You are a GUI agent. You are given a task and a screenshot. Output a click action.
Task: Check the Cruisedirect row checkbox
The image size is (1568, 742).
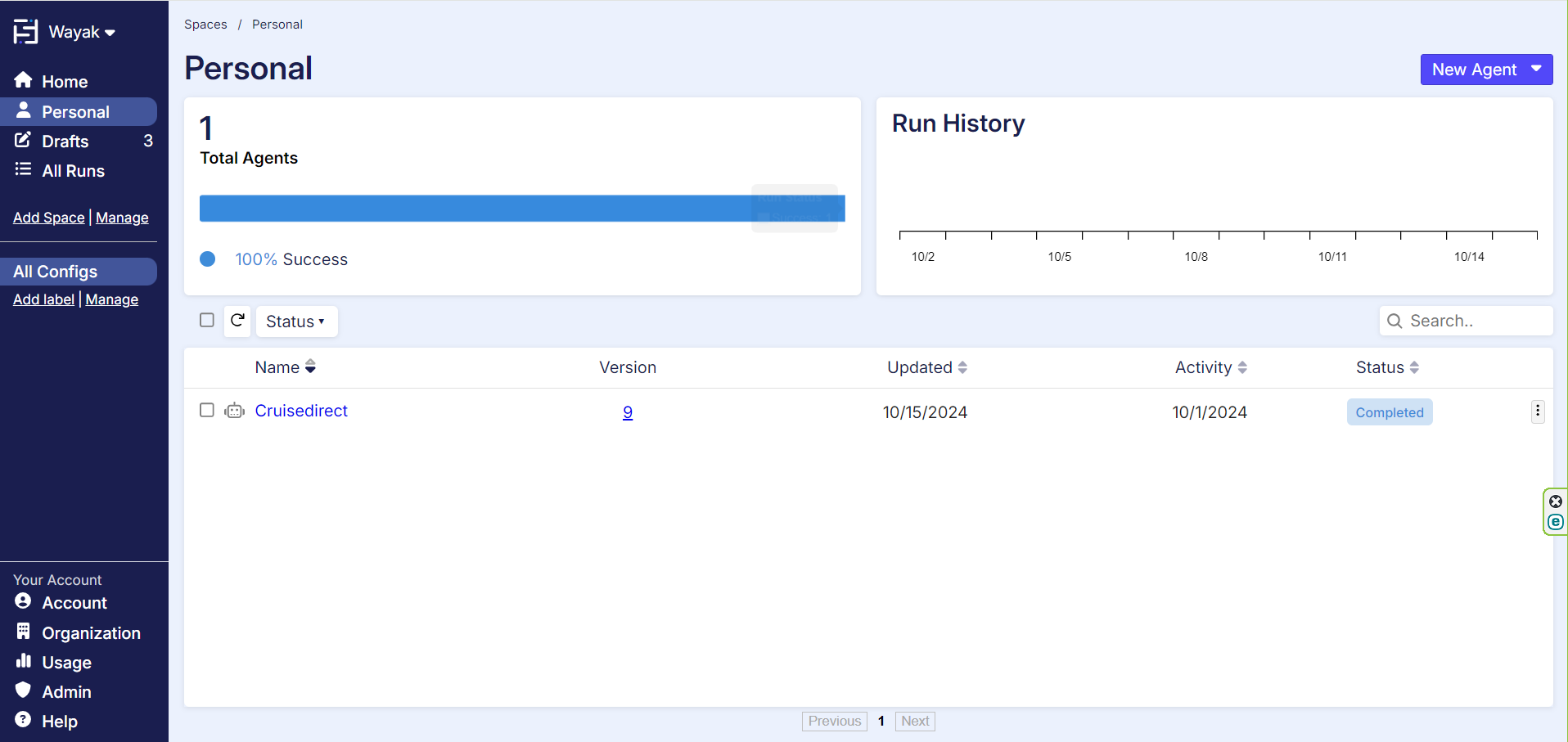tap(207, 410)
